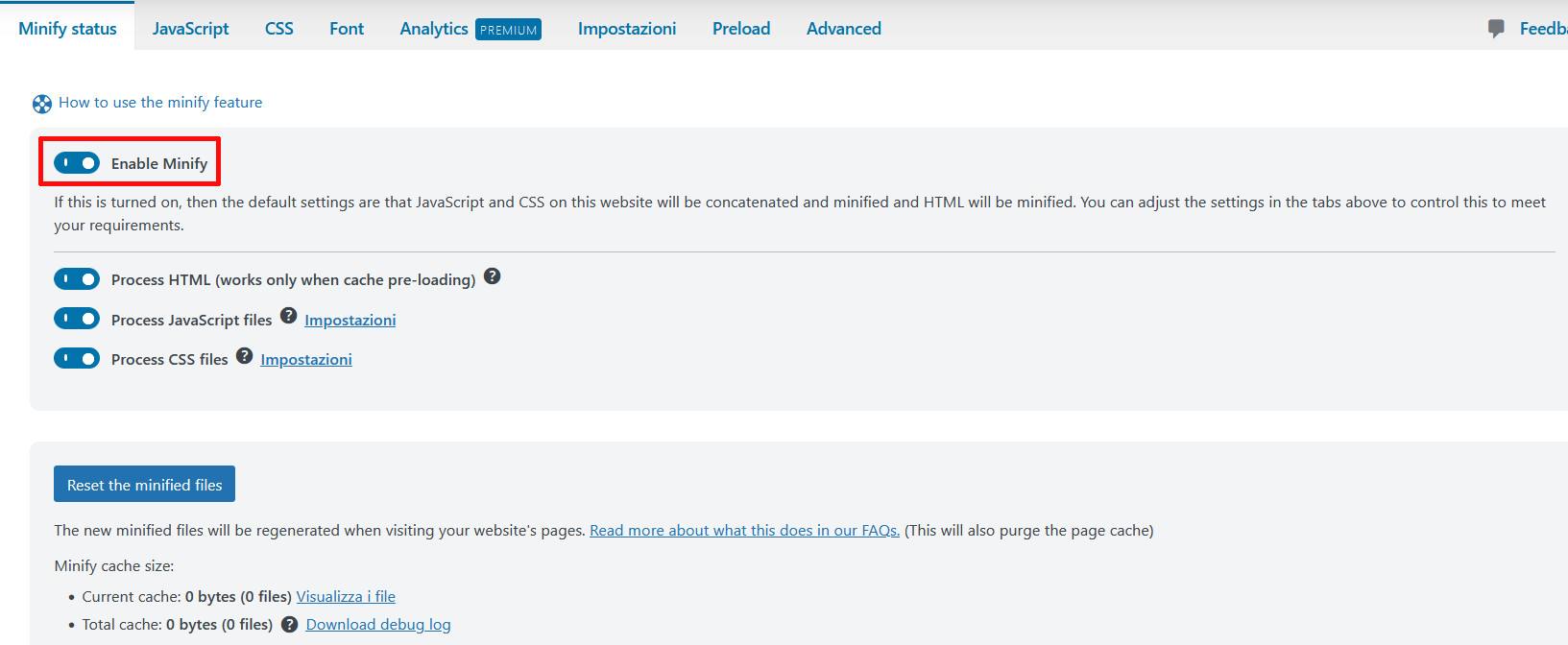Click the Feedback link in tab bar
This screenshot has height=645, width=1568.
click(1543, 29)
